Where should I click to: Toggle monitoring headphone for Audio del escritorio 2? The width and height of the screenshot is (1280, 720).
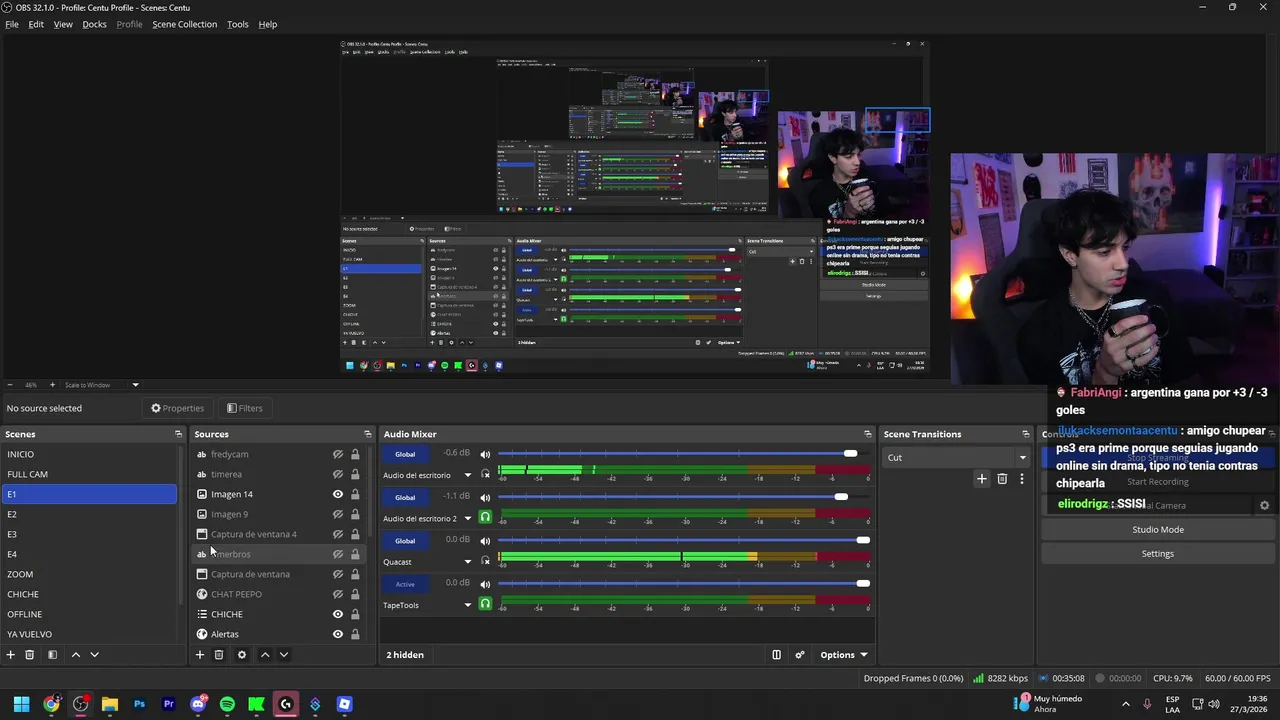tap(485, 517)
